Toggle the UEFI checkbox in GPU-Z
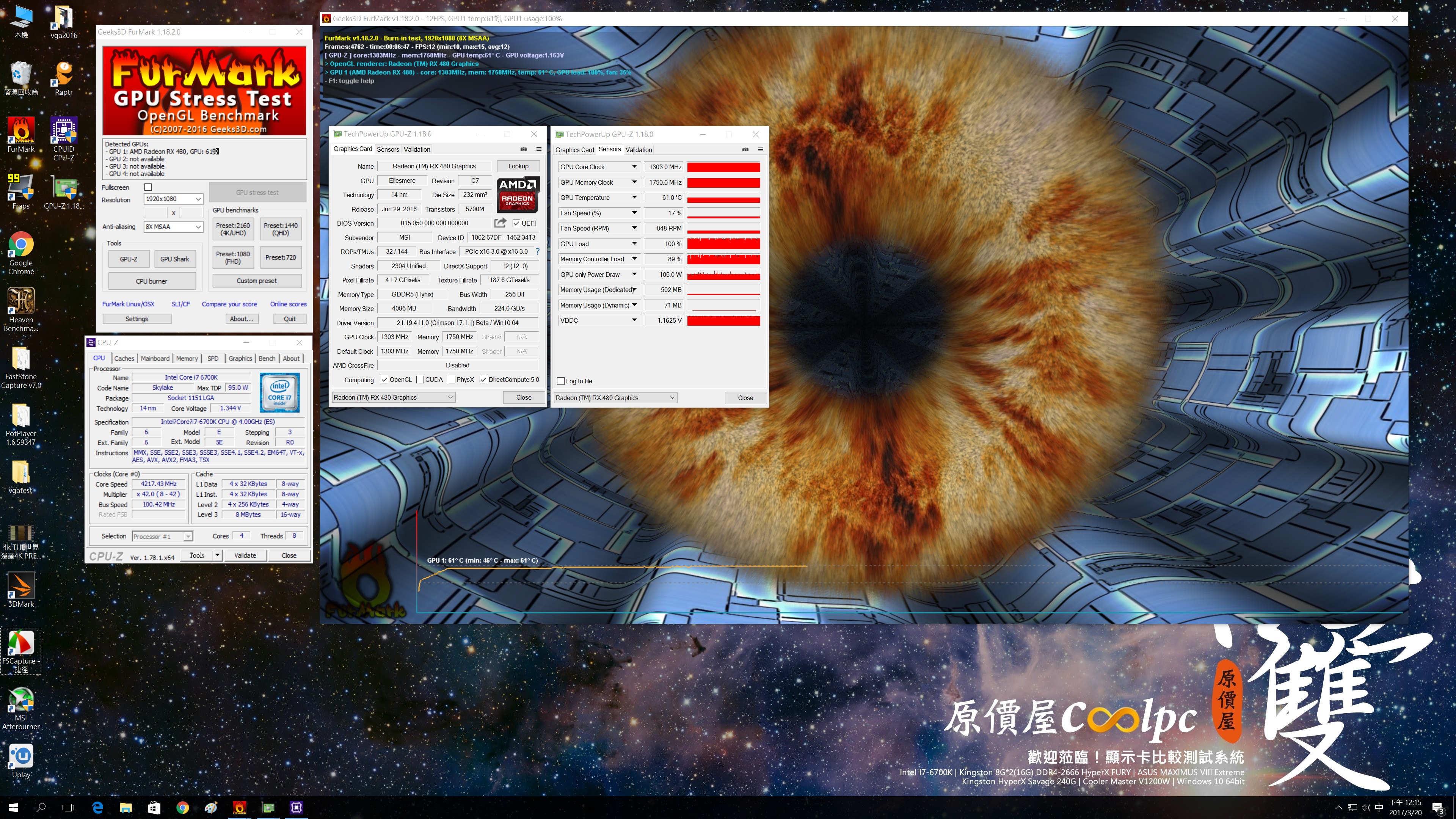The image size is (1456, 819). (x=516, y=223)
